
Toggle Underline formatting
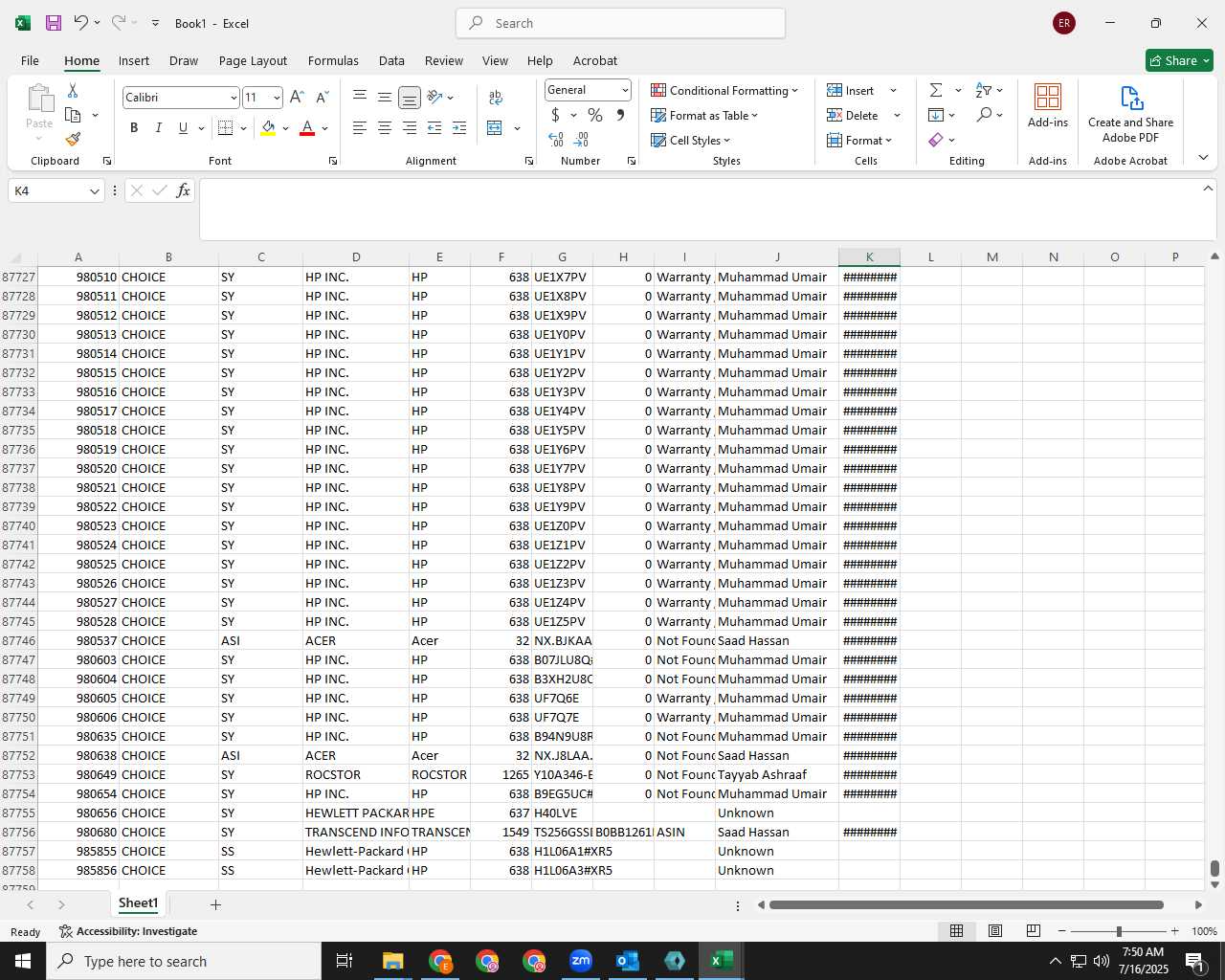[x=183, y=128]
